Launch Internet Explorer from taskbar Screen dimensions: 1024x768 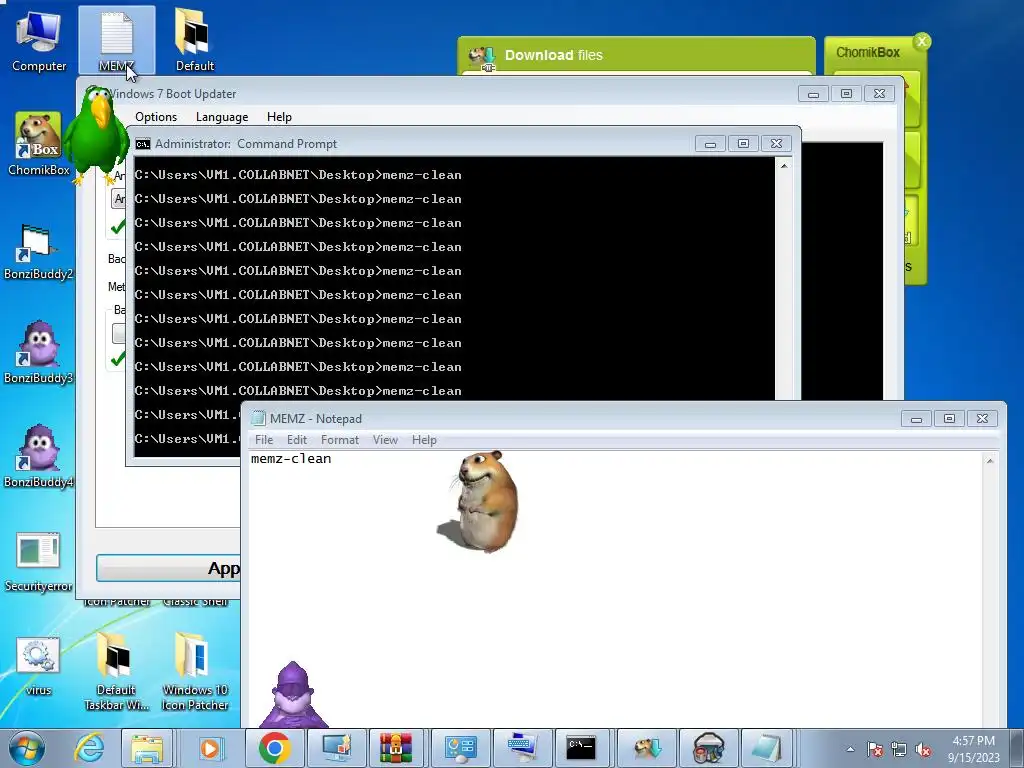(89, 748)
